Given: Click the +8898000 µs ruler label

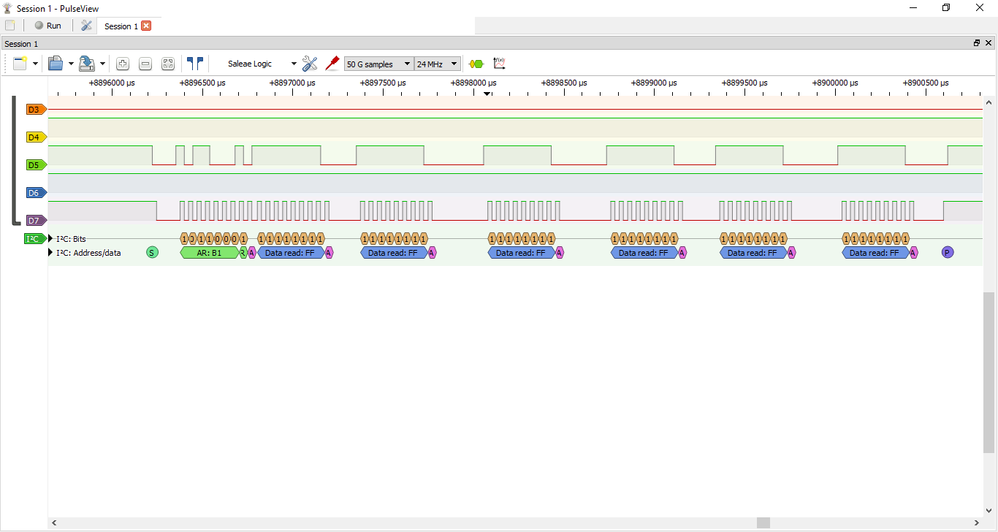Looking at the screenshot, I should click(474, 83).
